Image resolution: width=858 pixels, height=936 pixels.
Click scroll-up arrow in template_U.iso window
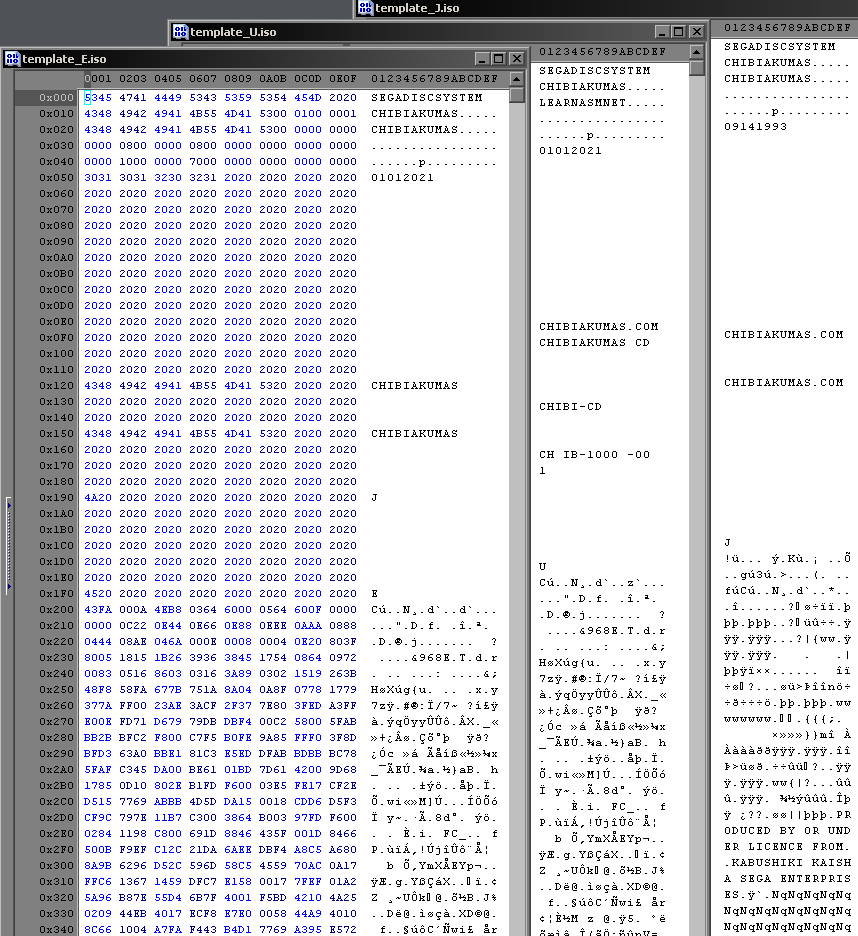pyautogui.click(x=696, y=52)
